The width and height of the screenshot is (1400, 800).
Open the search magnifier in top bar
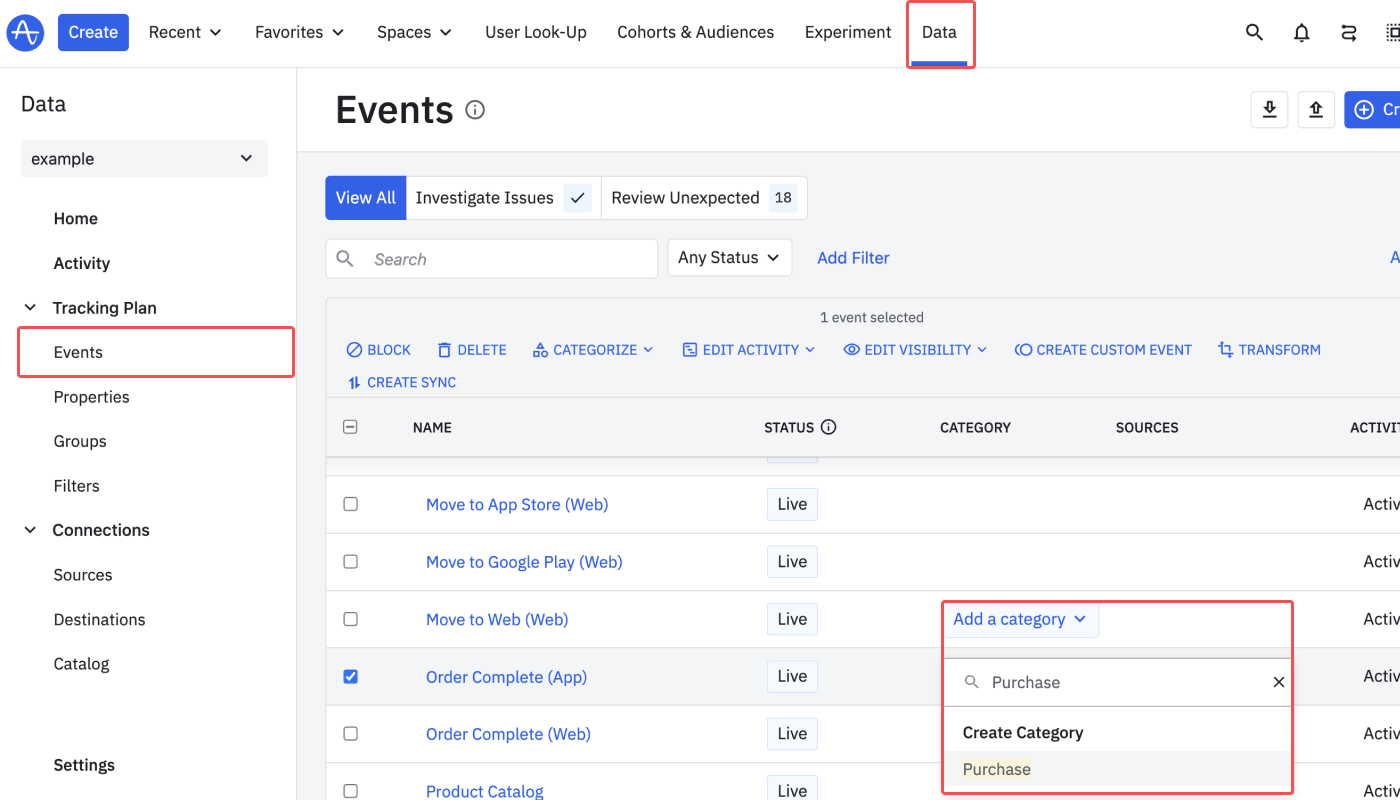[1254, 32]
